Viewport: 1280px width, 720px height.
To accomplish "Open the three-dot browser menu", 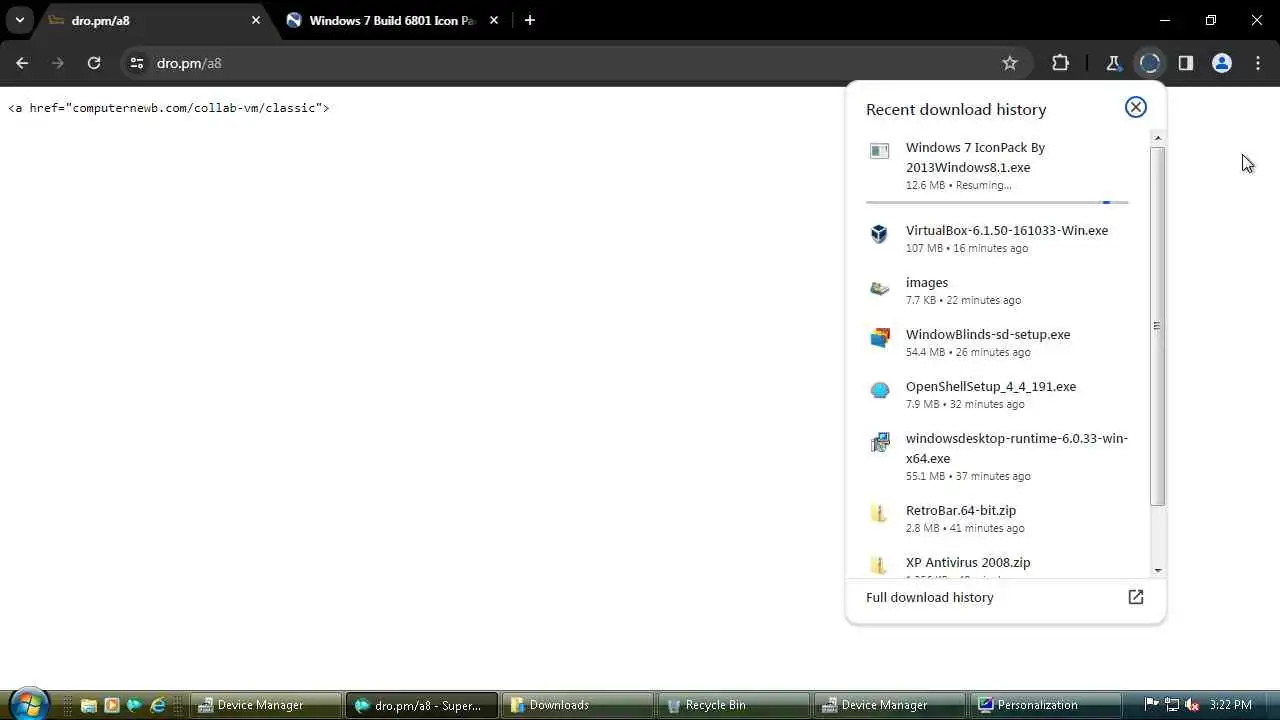I will (x=1258, y=63).
